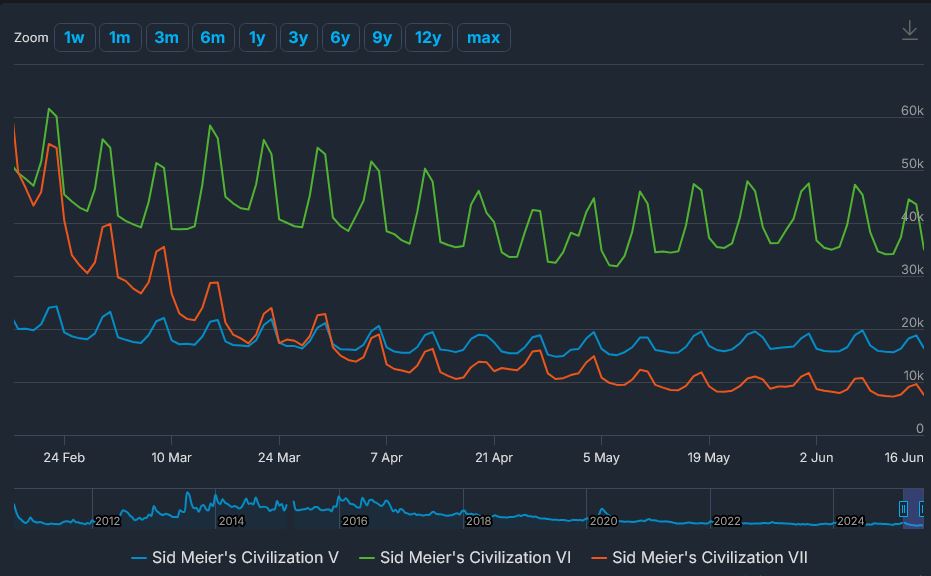Image resolution: width=931 pixels, height=576 pixels.
Task: Set chart zoom to 1y
Action: (x=257, y=37)
